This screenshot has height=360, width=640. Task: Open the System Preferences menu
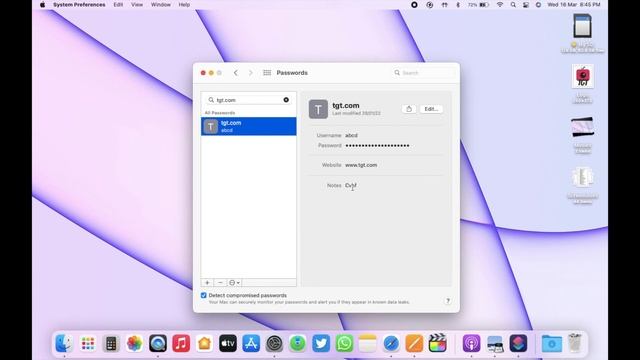pos(79,4)
